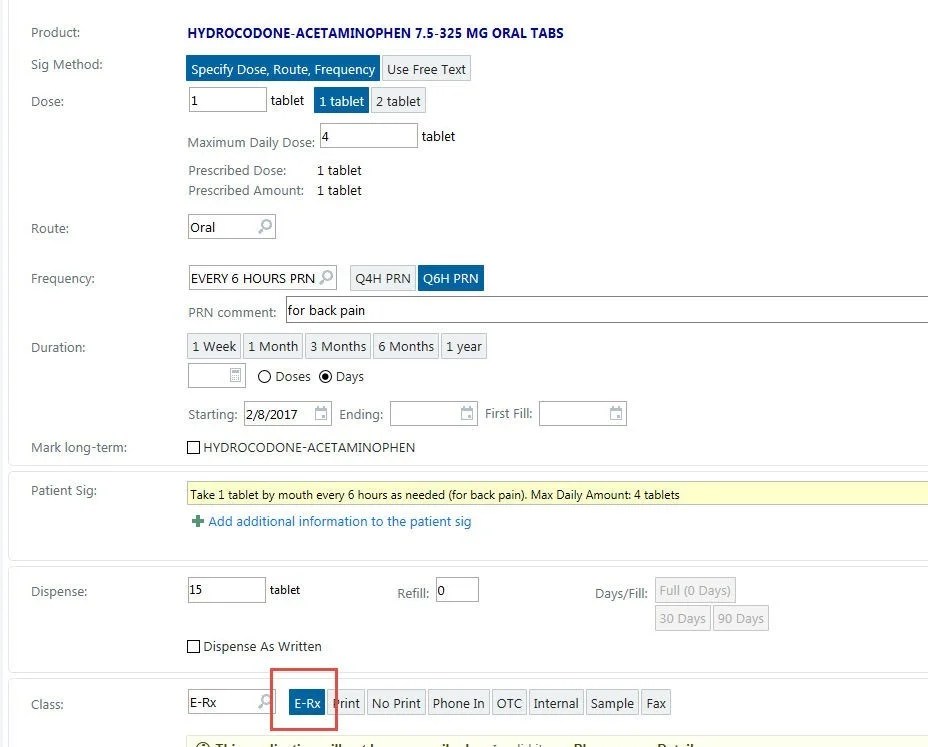Select the 2 tablet dose button
This screenshot has height=747, width=928.
click(398, 101)
